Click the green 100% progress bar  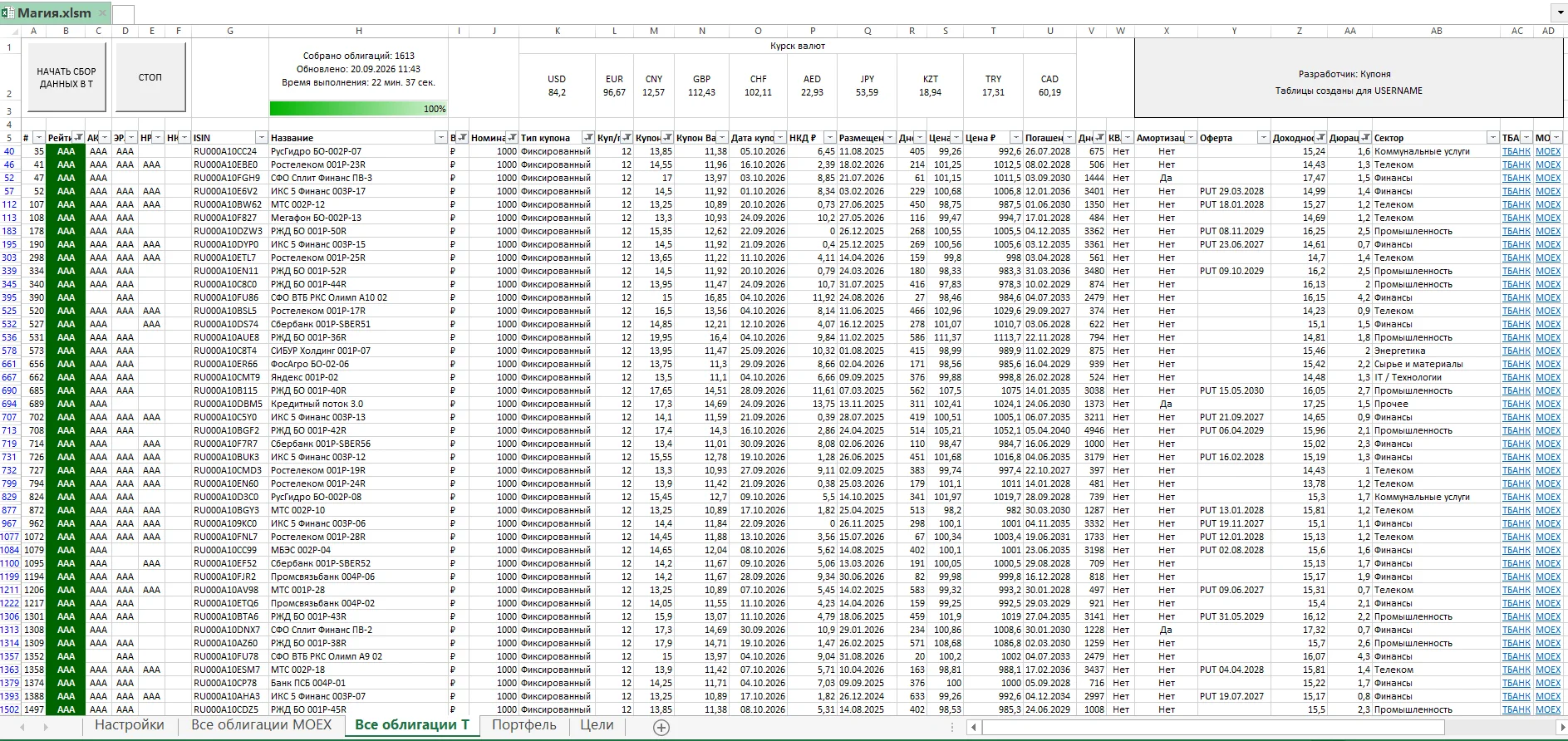(358, 109)
